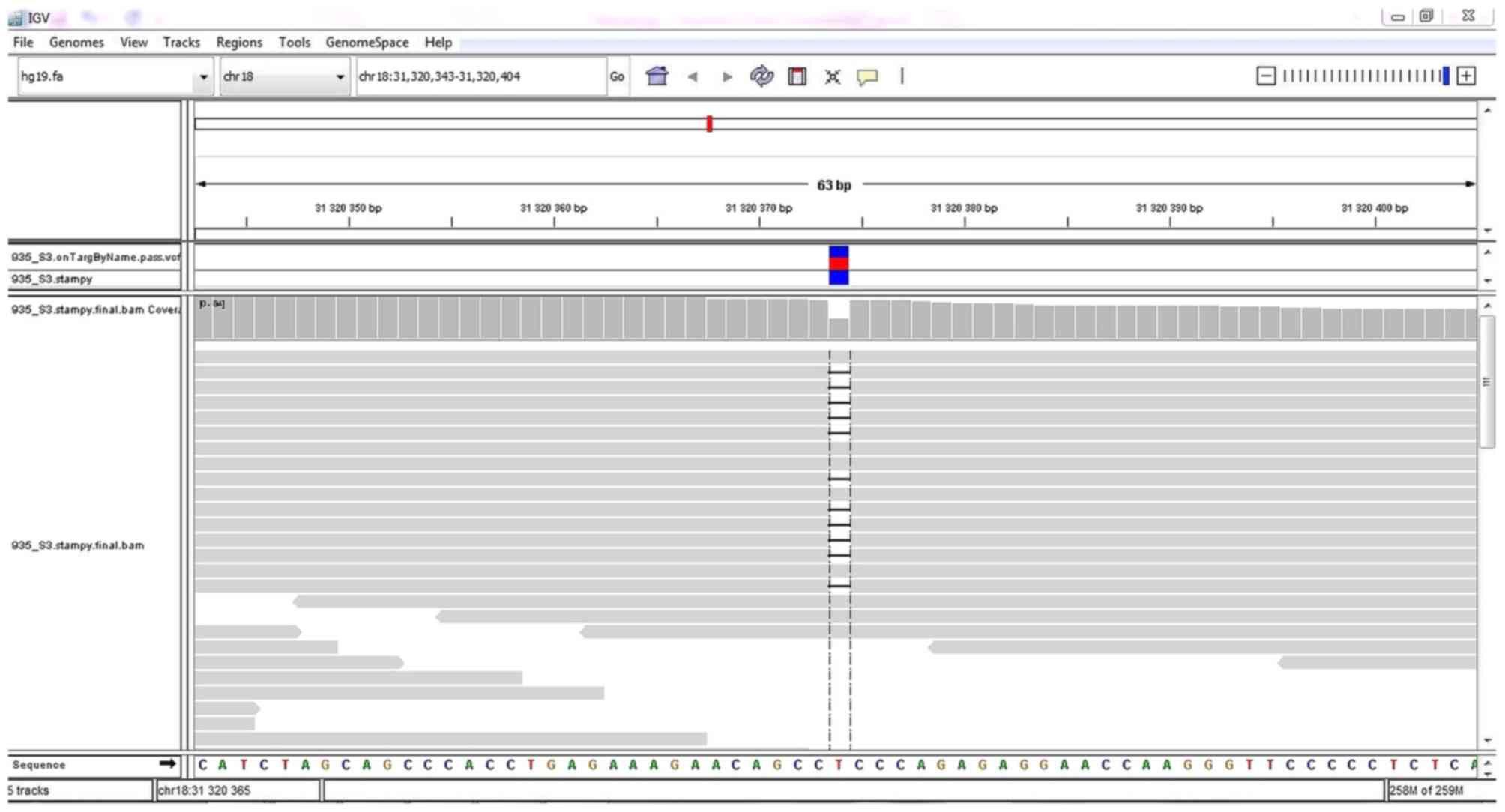Click the region of interest icon
Viewport: 1505px width, 812px height.
coord(797,76)
